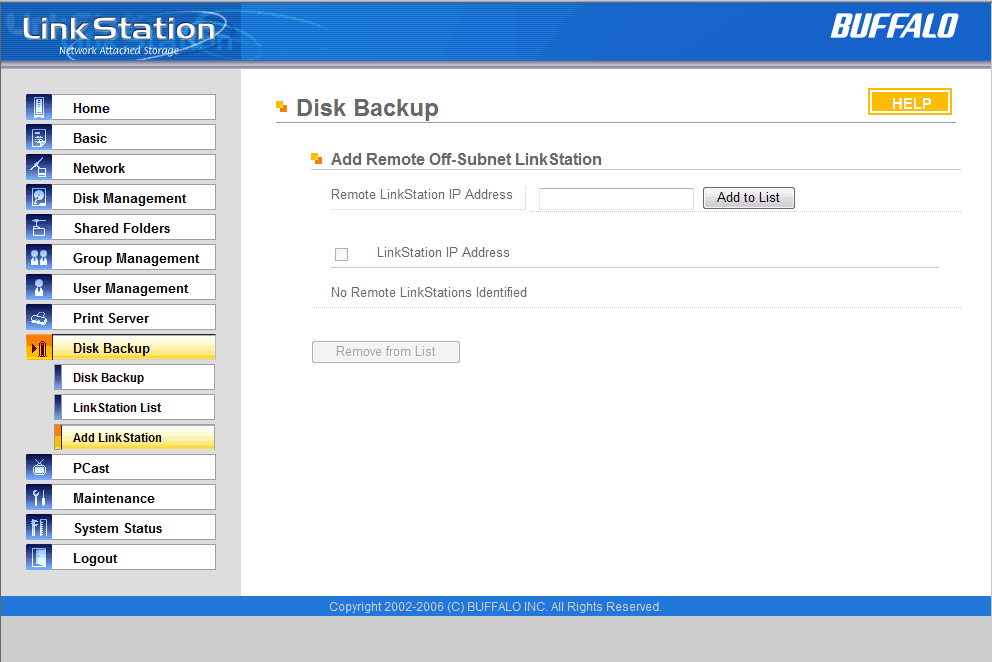Click the 'Add Remote Off-Subnet LinkStation' heading
The width and height of the screenshot is (992, 662).
click(466, 159)
